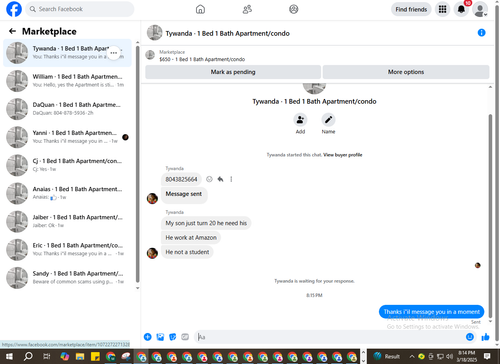
Task: Open Windows action center notifications
Action: (x=487, y=356)
